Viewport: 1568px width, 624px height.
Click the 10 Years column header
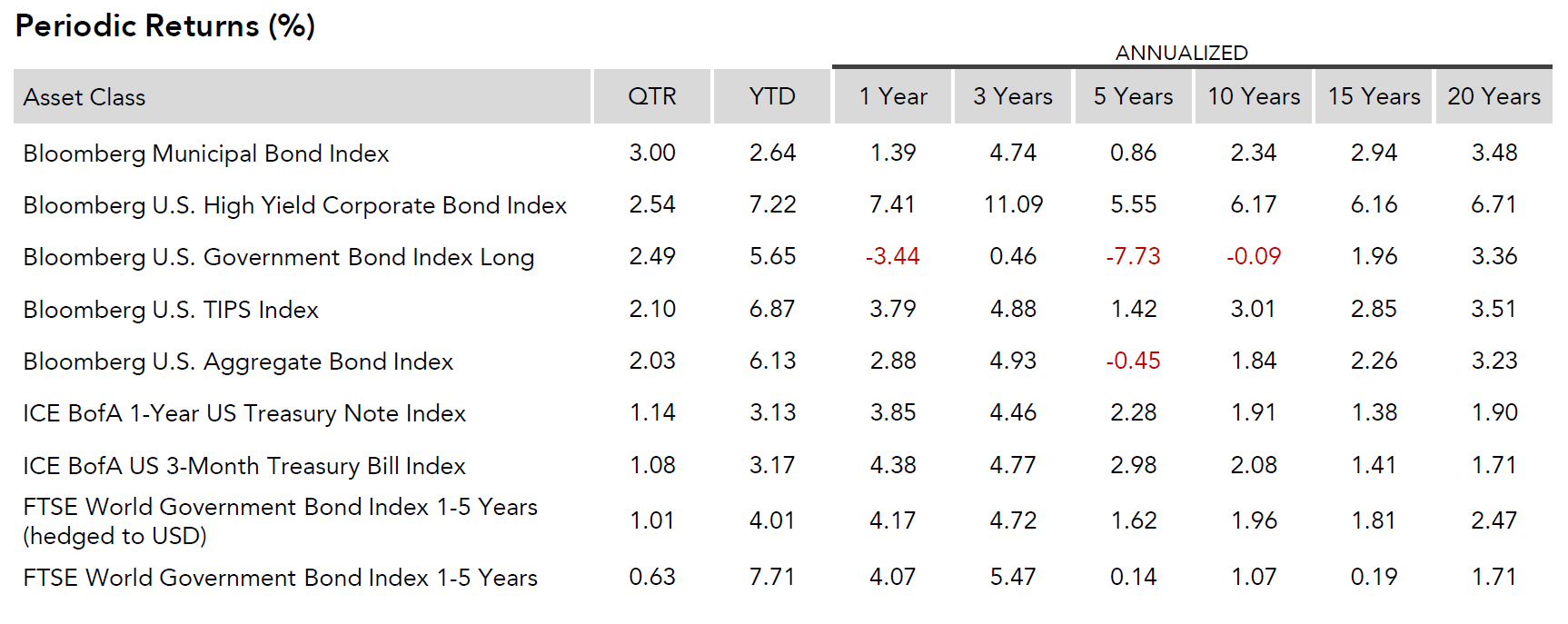coord(1253,96)
